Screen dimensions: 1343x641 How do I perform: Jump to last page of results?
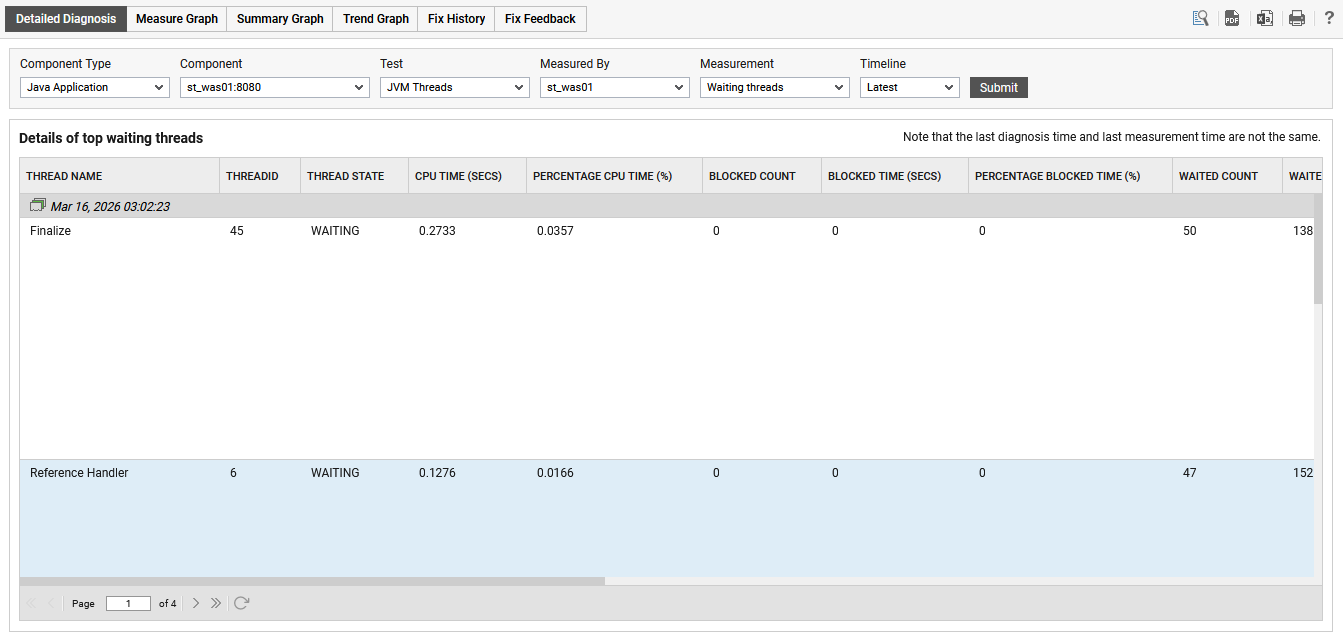tap(217, 603)
